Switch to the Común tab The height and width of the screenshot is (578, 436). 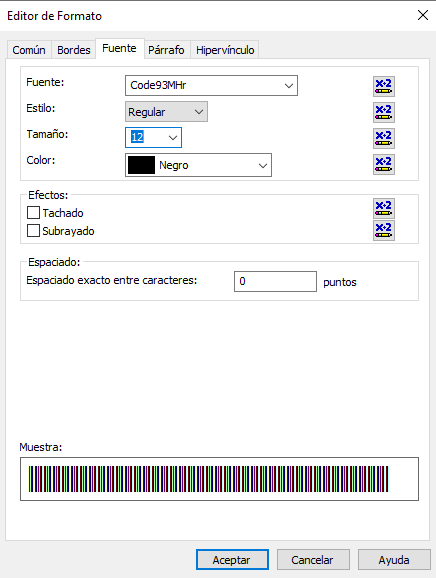click(x=29, y=50)
